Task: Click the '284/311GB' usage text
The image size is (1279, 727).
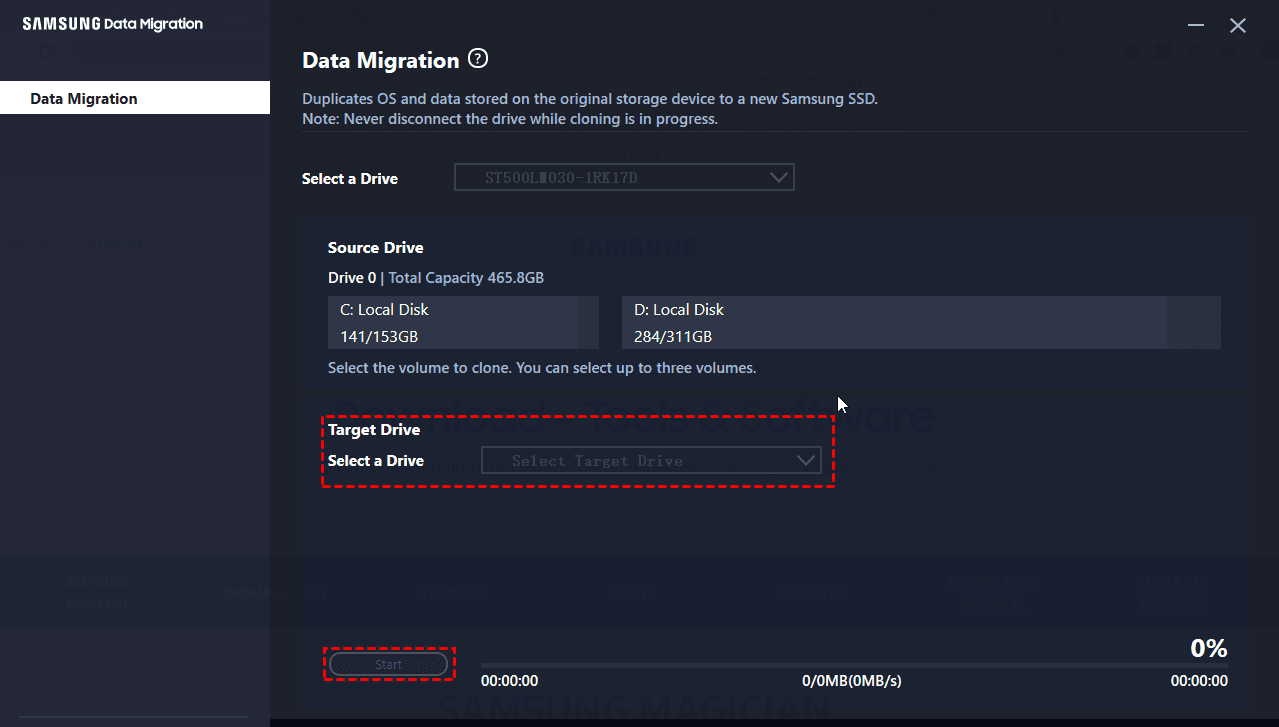Action: click(x=673, y=337)
